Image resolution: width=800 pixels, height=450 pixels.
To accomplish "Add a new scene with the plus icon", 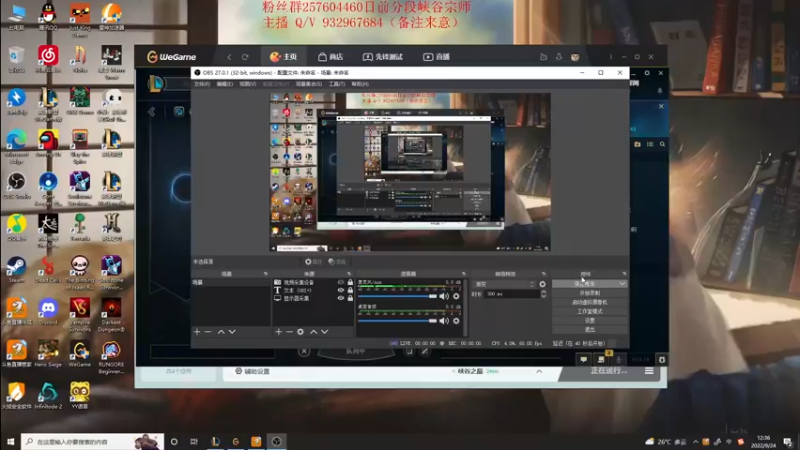I will pos(197,332).
